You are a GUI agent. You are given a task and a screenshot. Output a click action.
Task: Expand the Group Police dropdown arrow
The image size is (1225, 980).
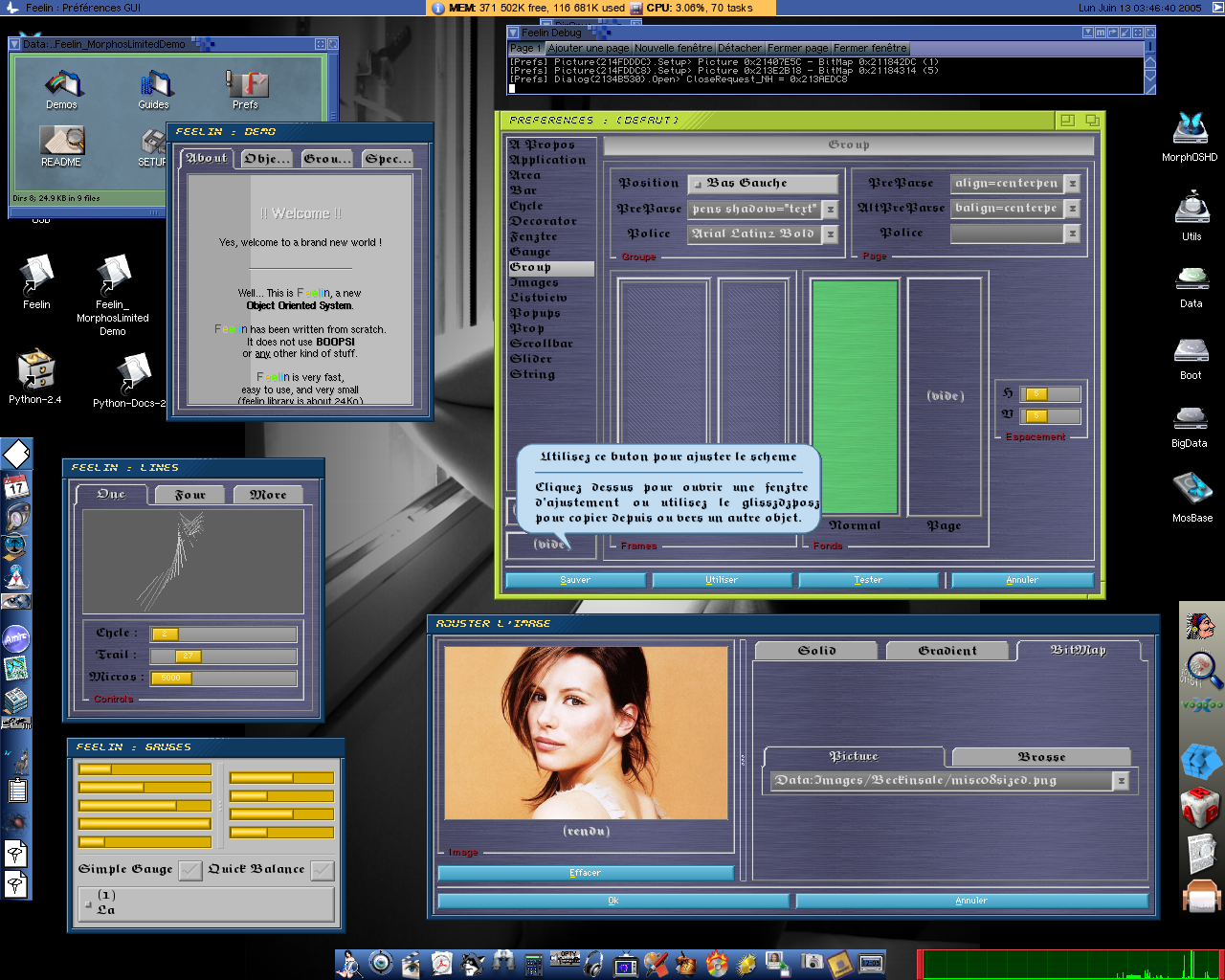tap(831, 234)
